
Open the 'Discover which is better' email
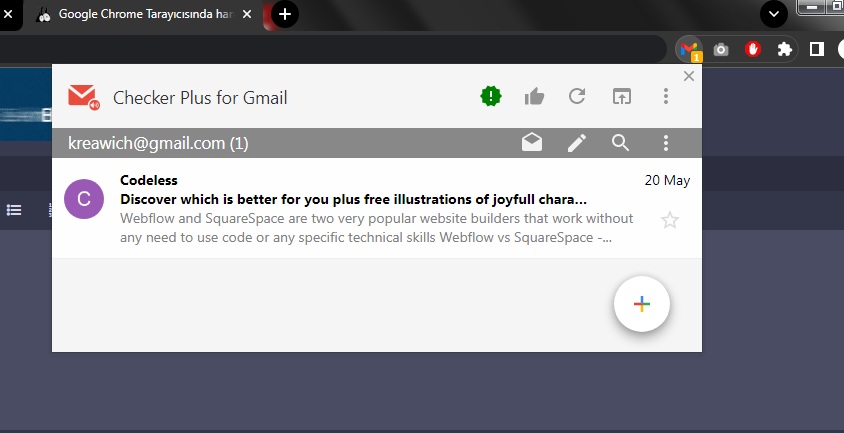tap(353, 199)
